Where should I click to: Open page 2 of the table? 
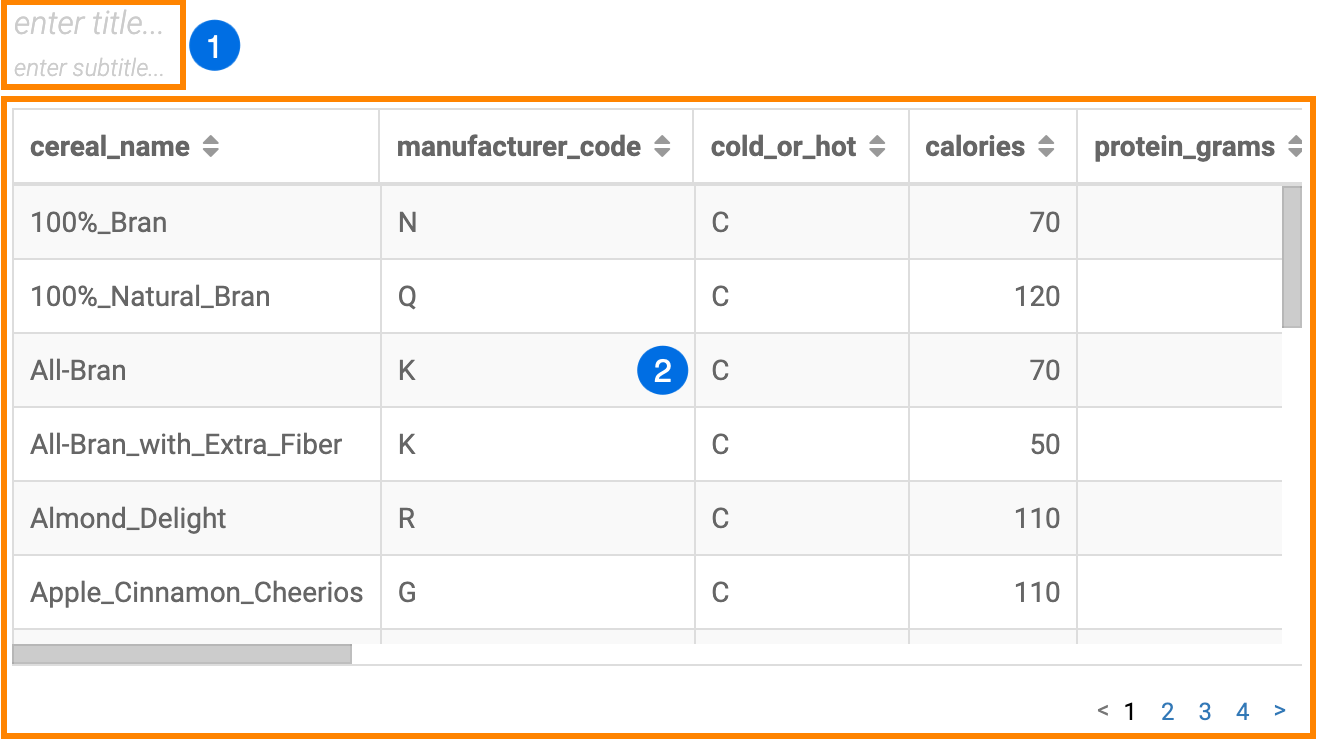tap(1167, 711)
